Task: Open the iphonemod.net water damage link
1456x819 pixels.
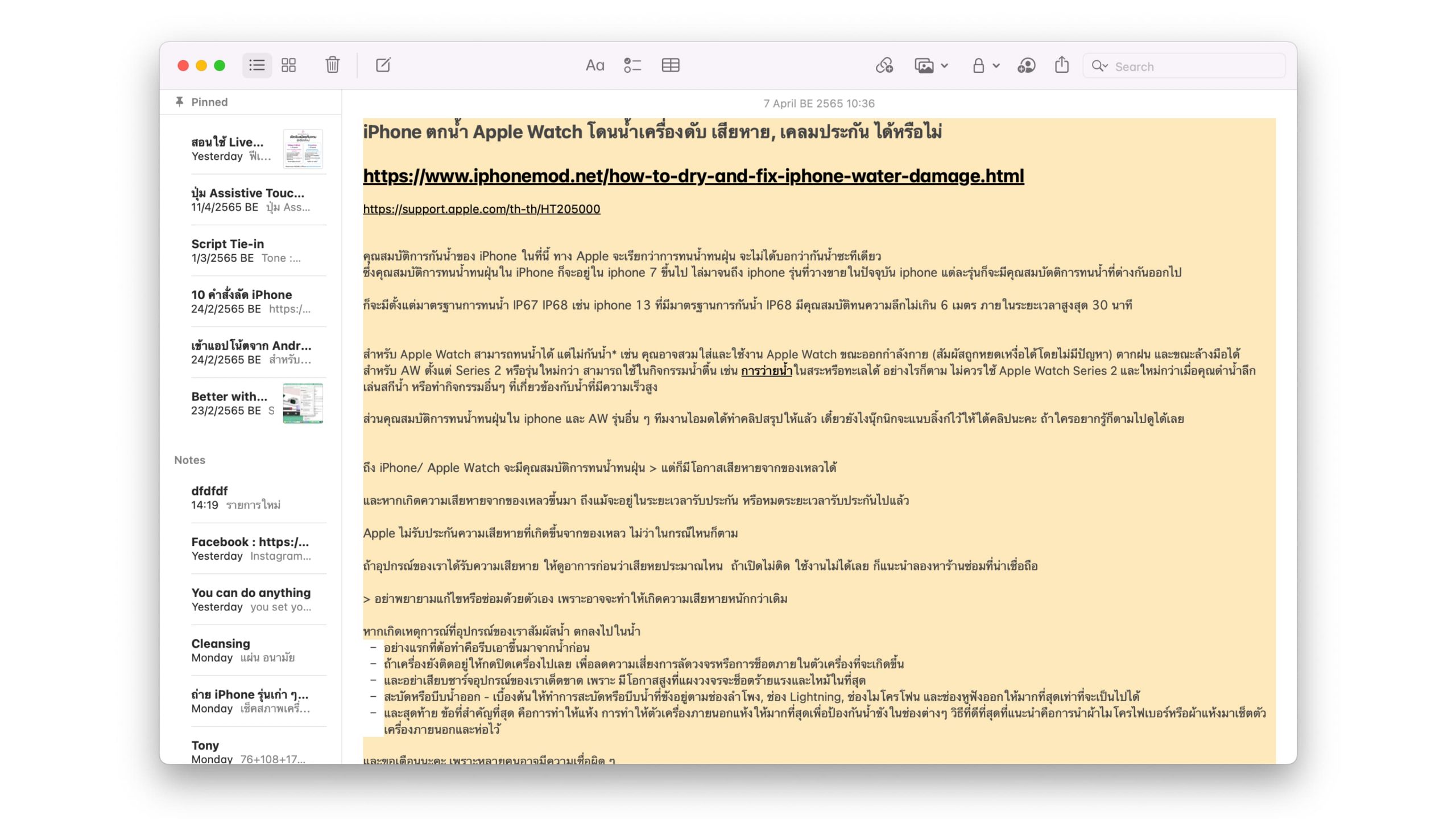Action: pos(693,176)
